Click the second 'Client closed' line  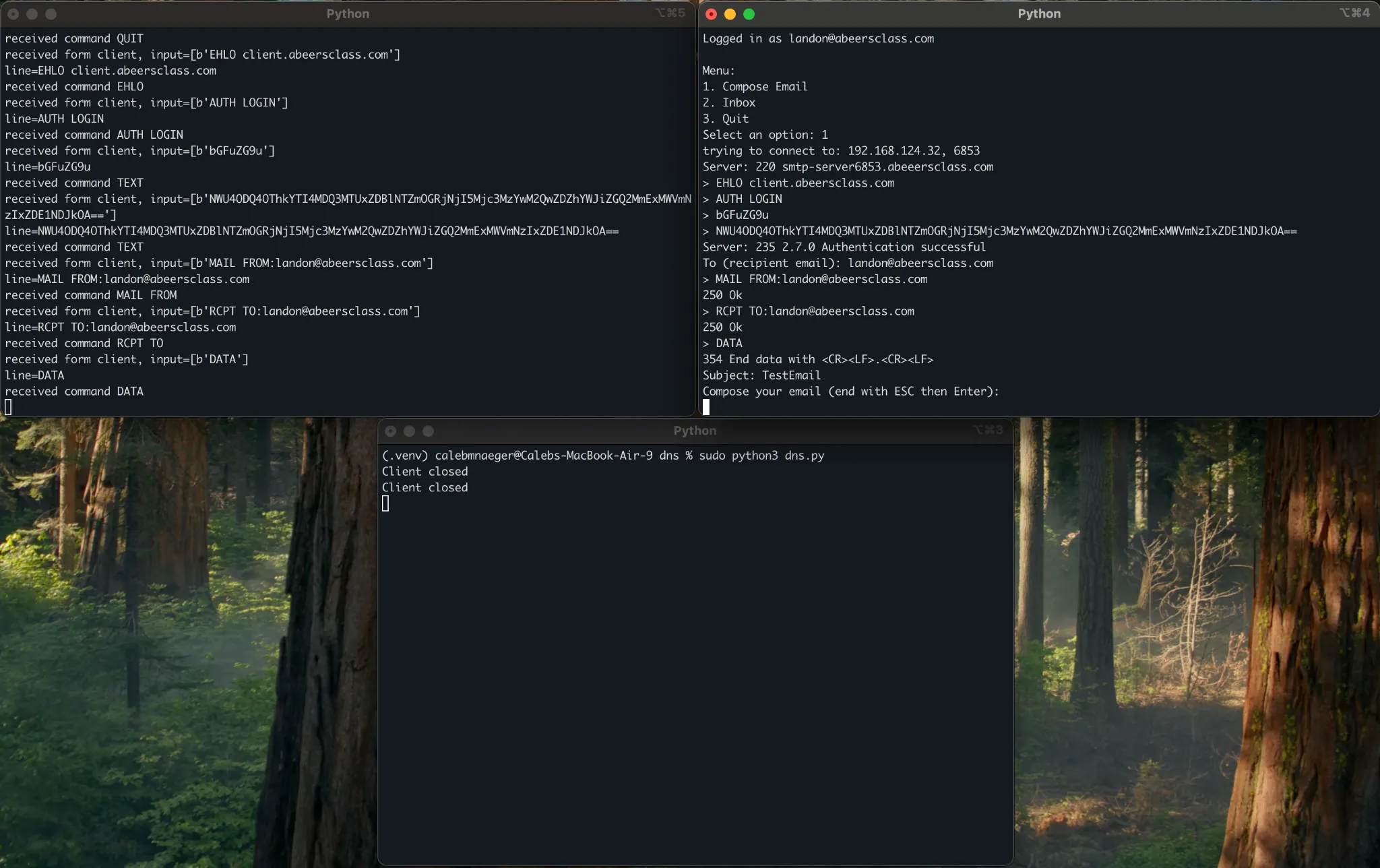point(425,488)
